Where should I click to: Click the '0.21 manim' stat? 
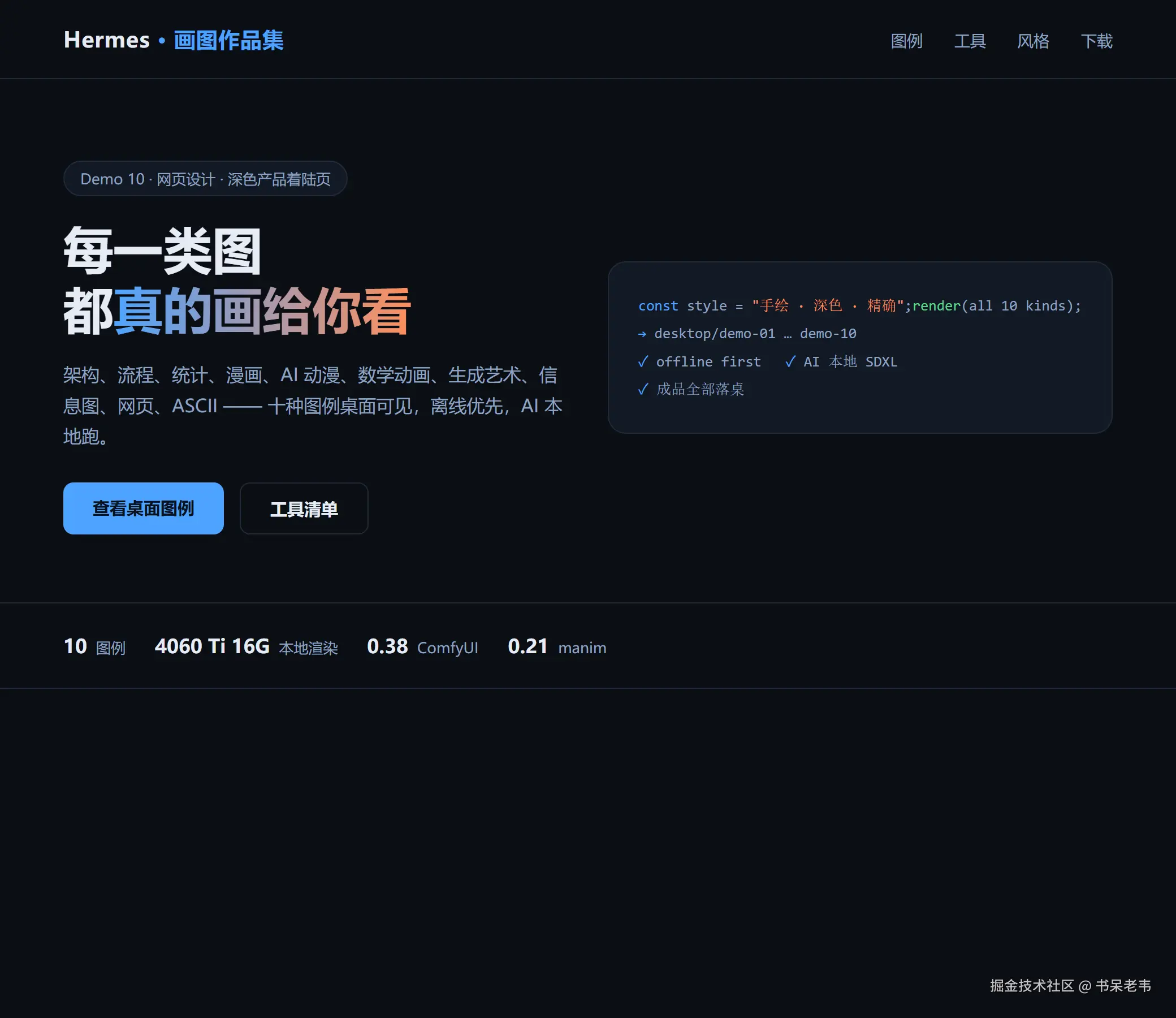coord(557,646)
